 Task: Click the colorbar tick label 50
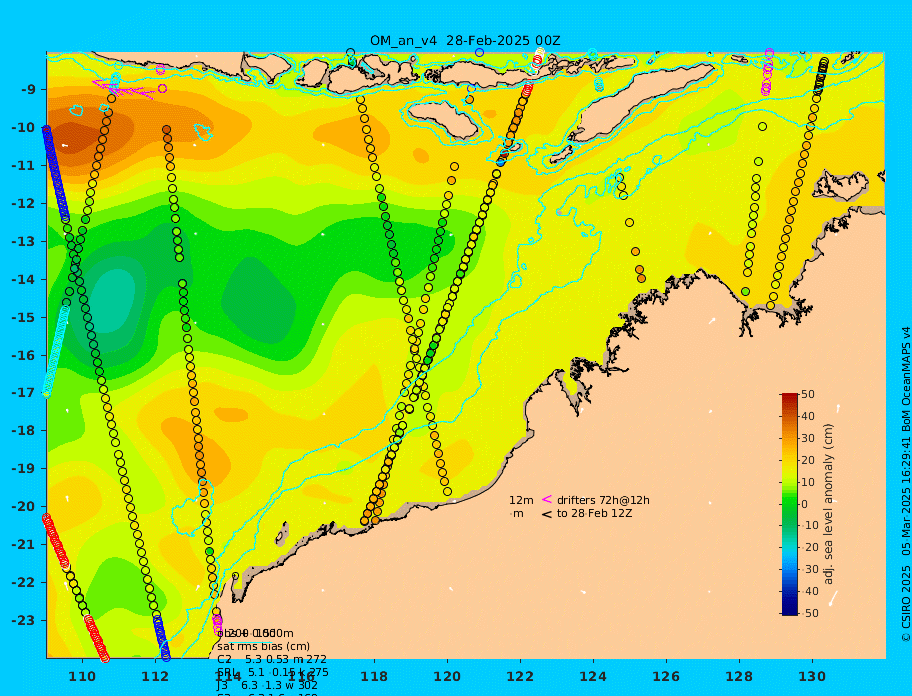808,394
